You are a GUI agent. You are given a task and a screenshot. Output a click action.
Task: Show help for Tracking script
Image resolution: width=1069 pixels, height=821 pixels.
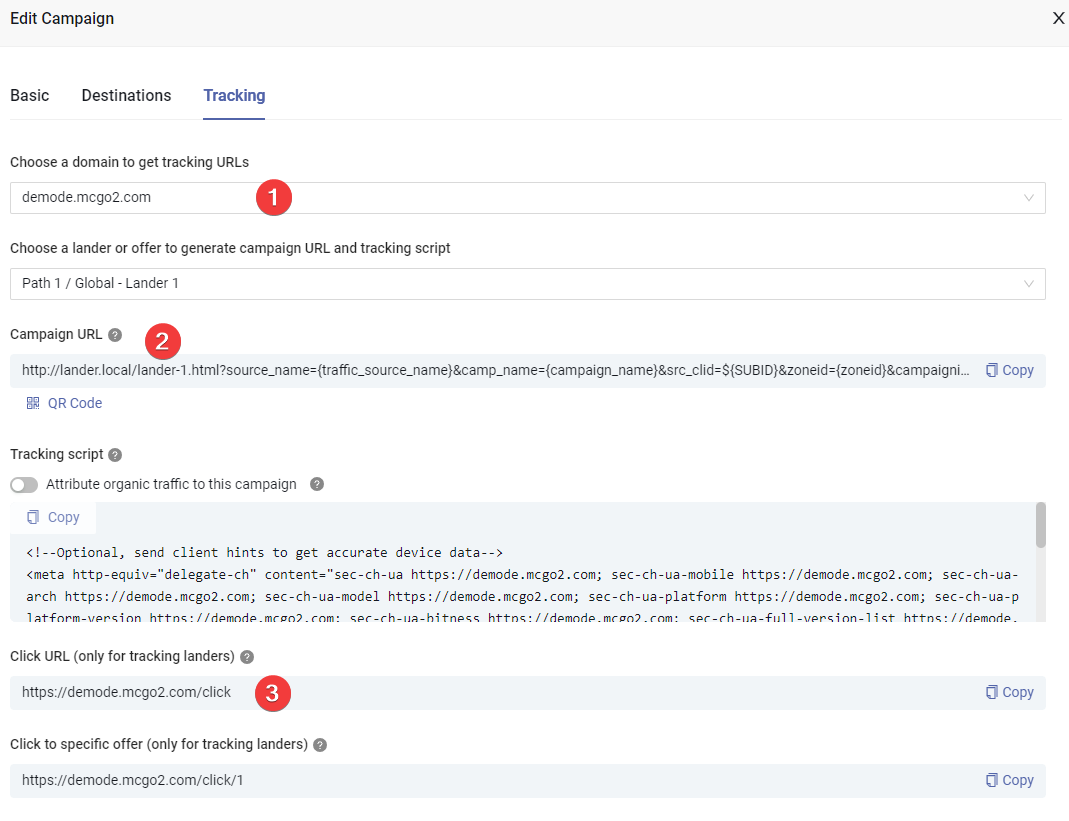point(115,455)
